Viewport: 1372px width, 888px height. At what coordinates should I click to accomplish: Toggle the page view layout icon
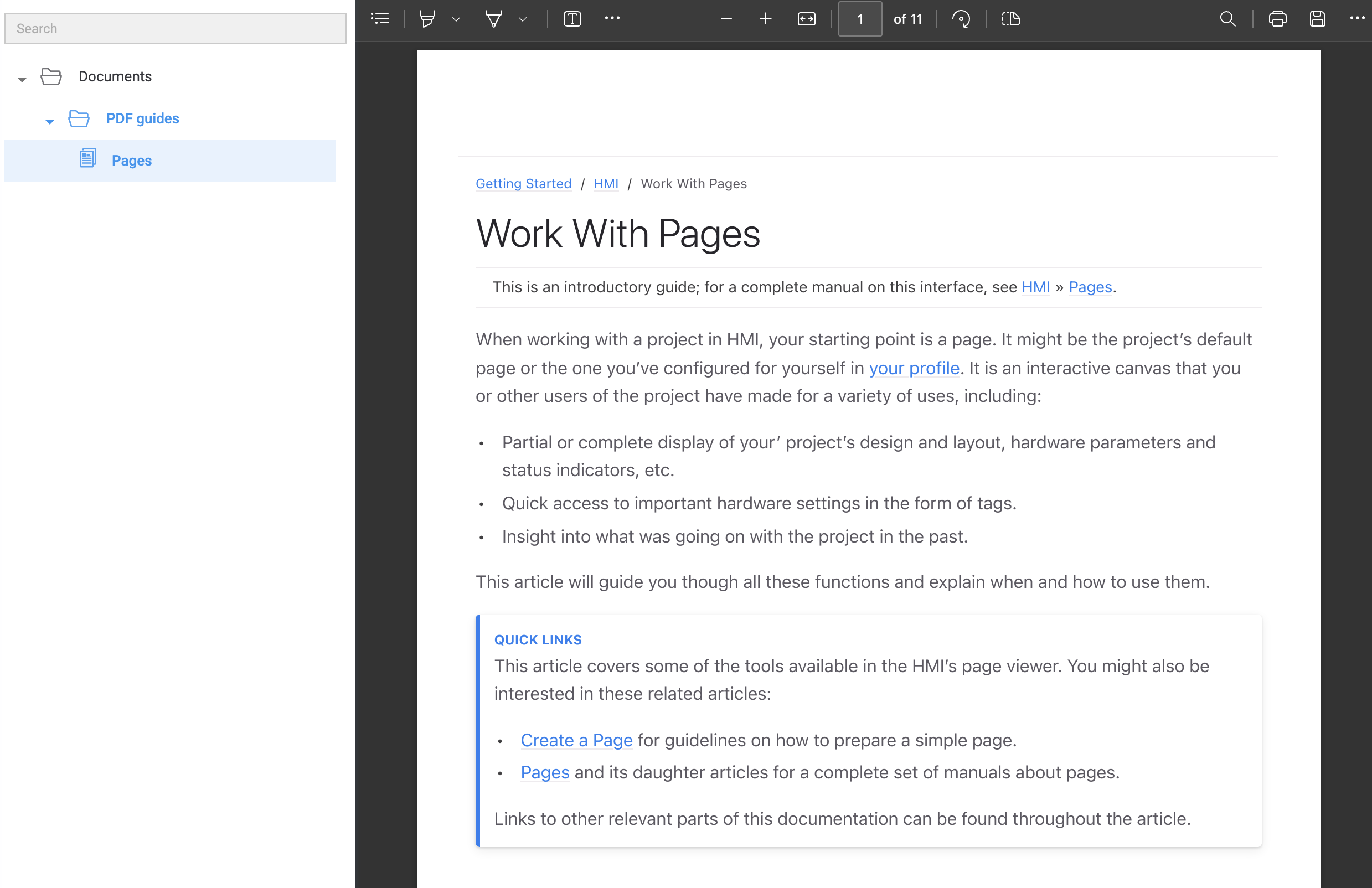pyautogui.click(x=1010, y=19)
